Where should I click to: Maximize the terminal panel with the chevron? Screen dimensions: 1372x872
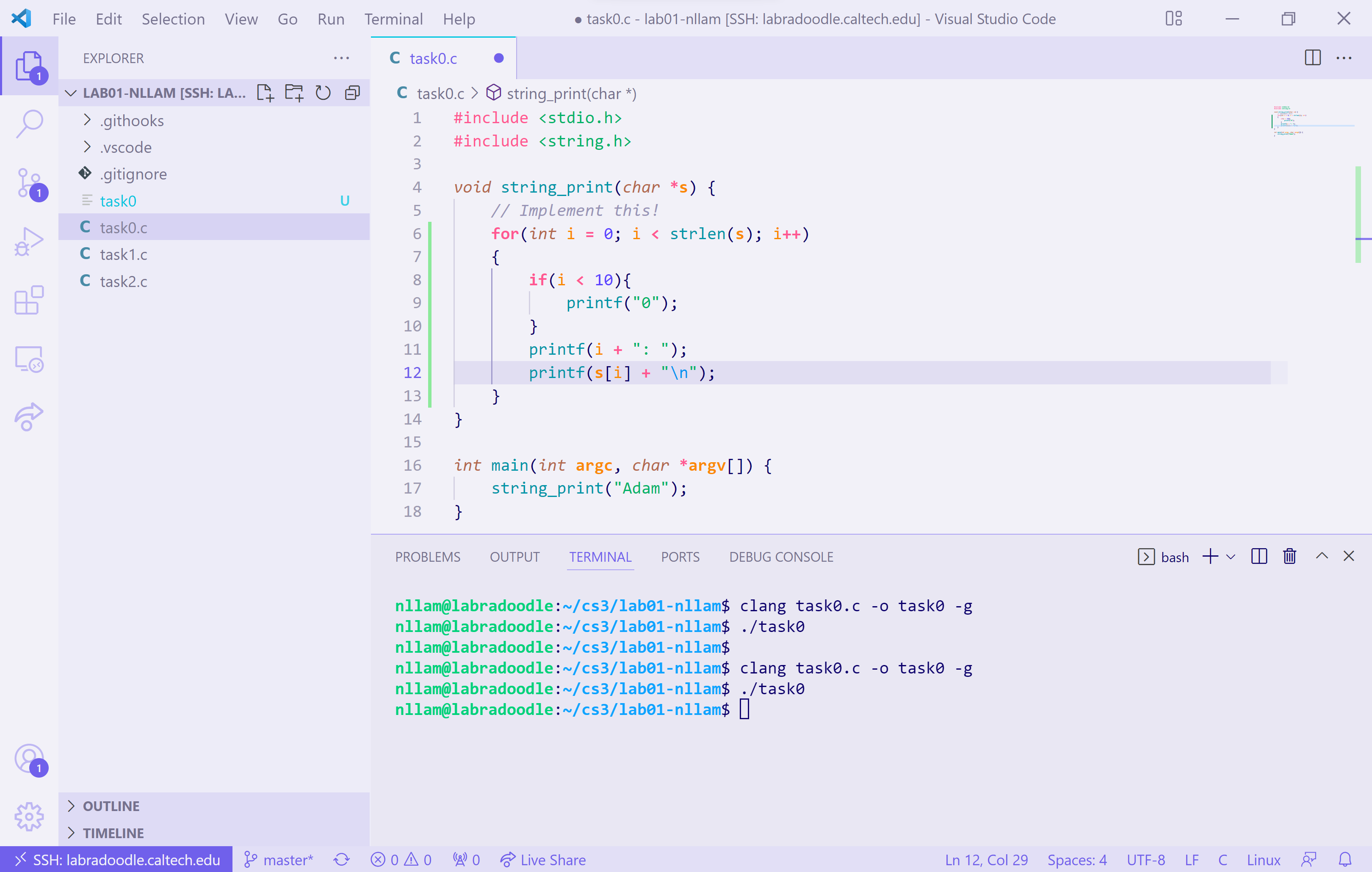(1321, 557)
